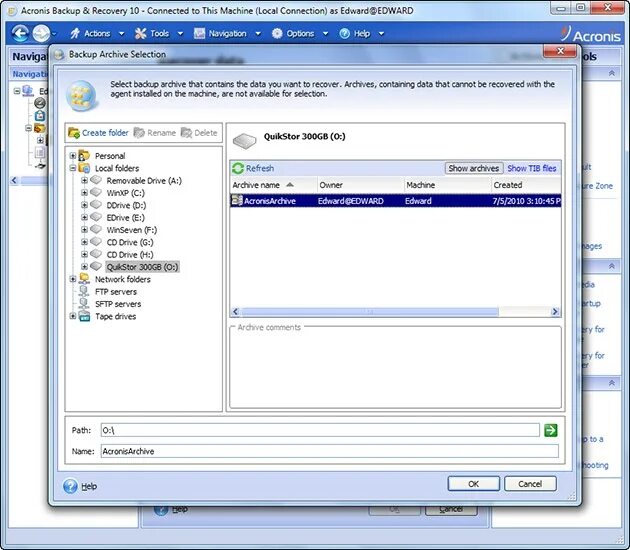630x550 pixels.
Task: Click the Personal folder icon
Action: [84, 155]
